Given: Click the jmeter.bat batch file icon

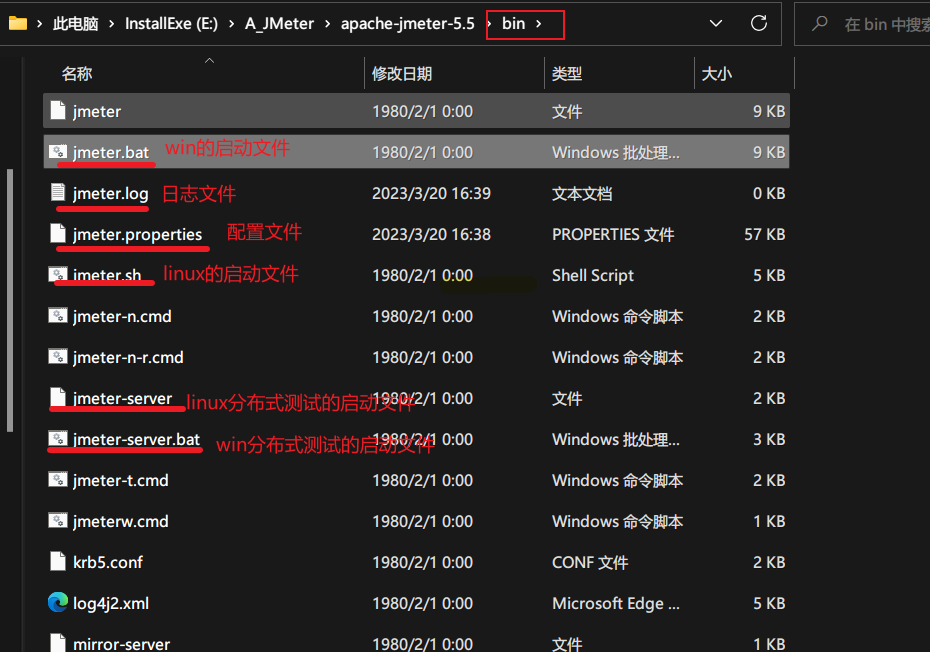Looking at the screenshot, I should tap(58, 152).
